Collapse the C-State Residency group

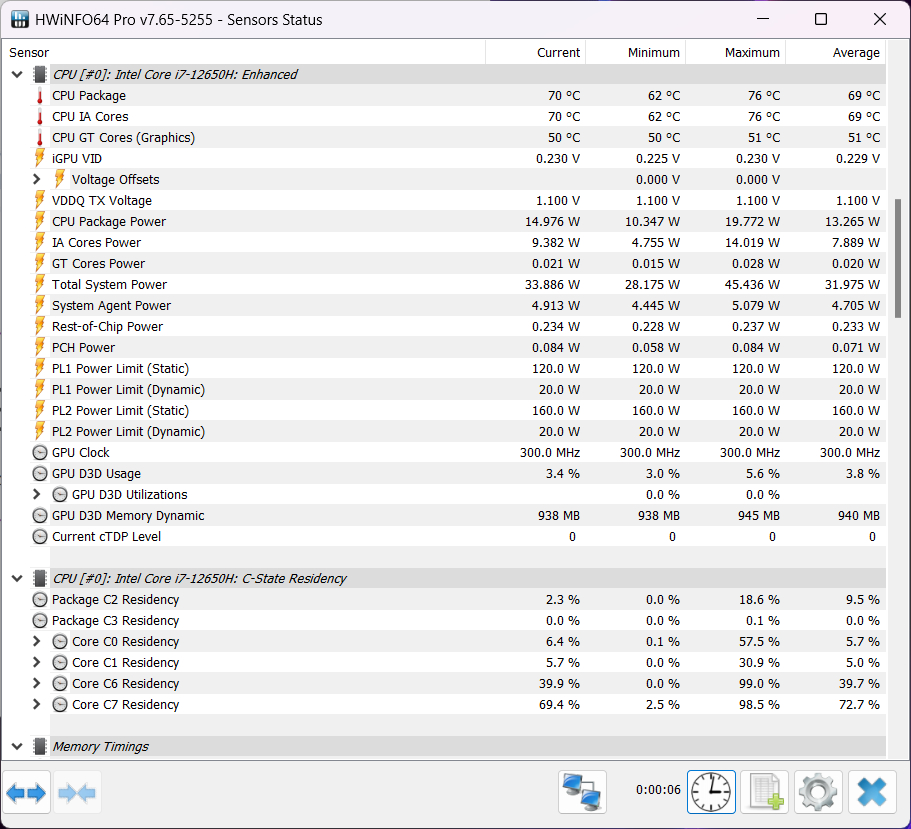[x=17, y=579]
